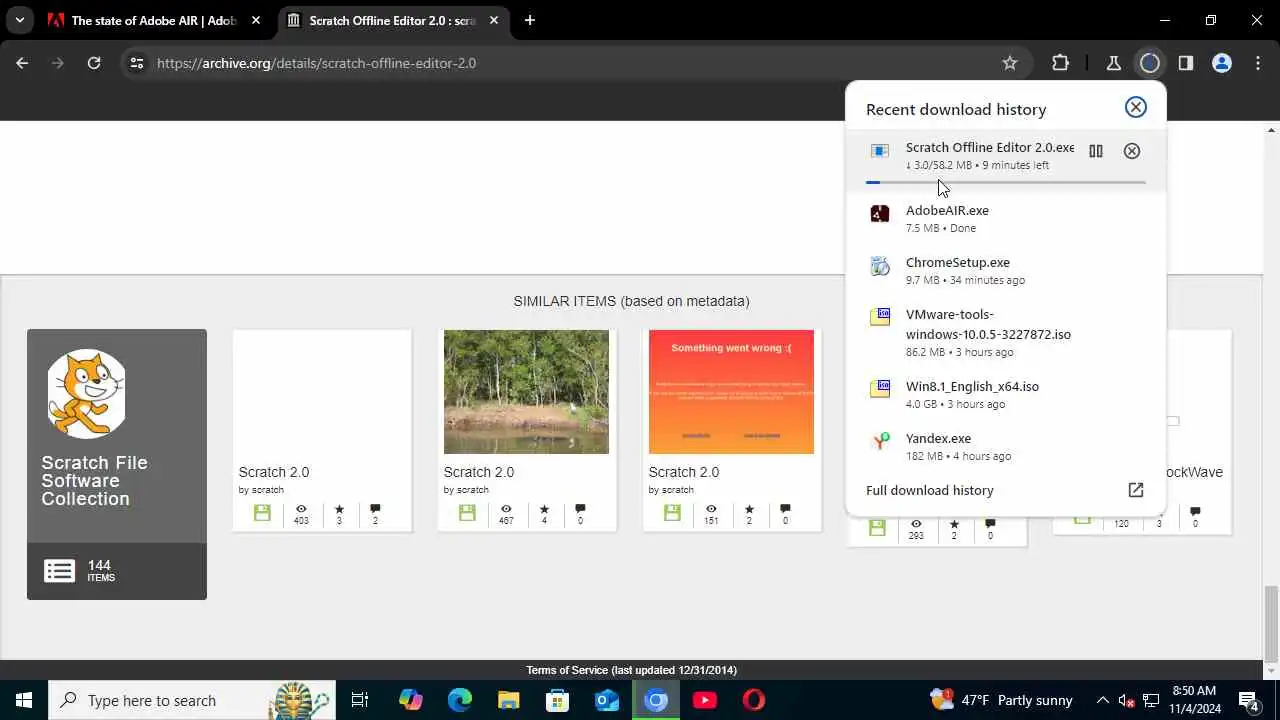Cancel the Scratch Offline Editor 2.0.exe download
This screenshot has height=720, width=1280.
[1132, 151]
